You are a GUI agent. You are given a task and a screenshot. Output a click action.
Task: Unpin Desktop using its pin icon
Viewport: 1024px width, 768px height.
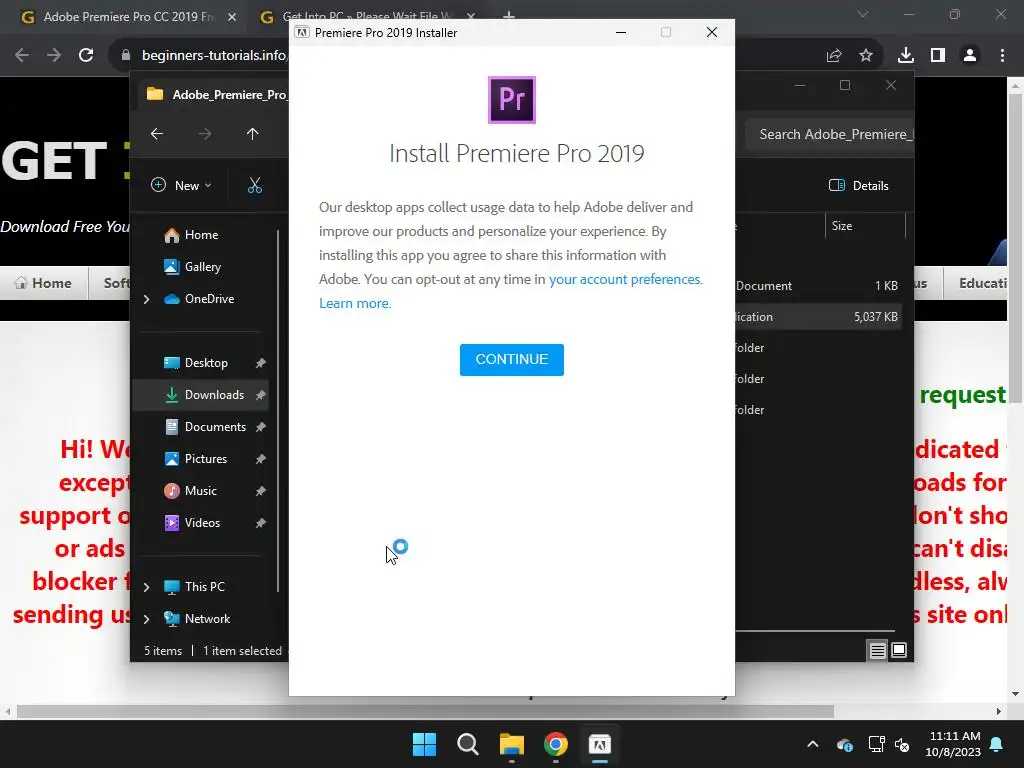pos(261,363)
